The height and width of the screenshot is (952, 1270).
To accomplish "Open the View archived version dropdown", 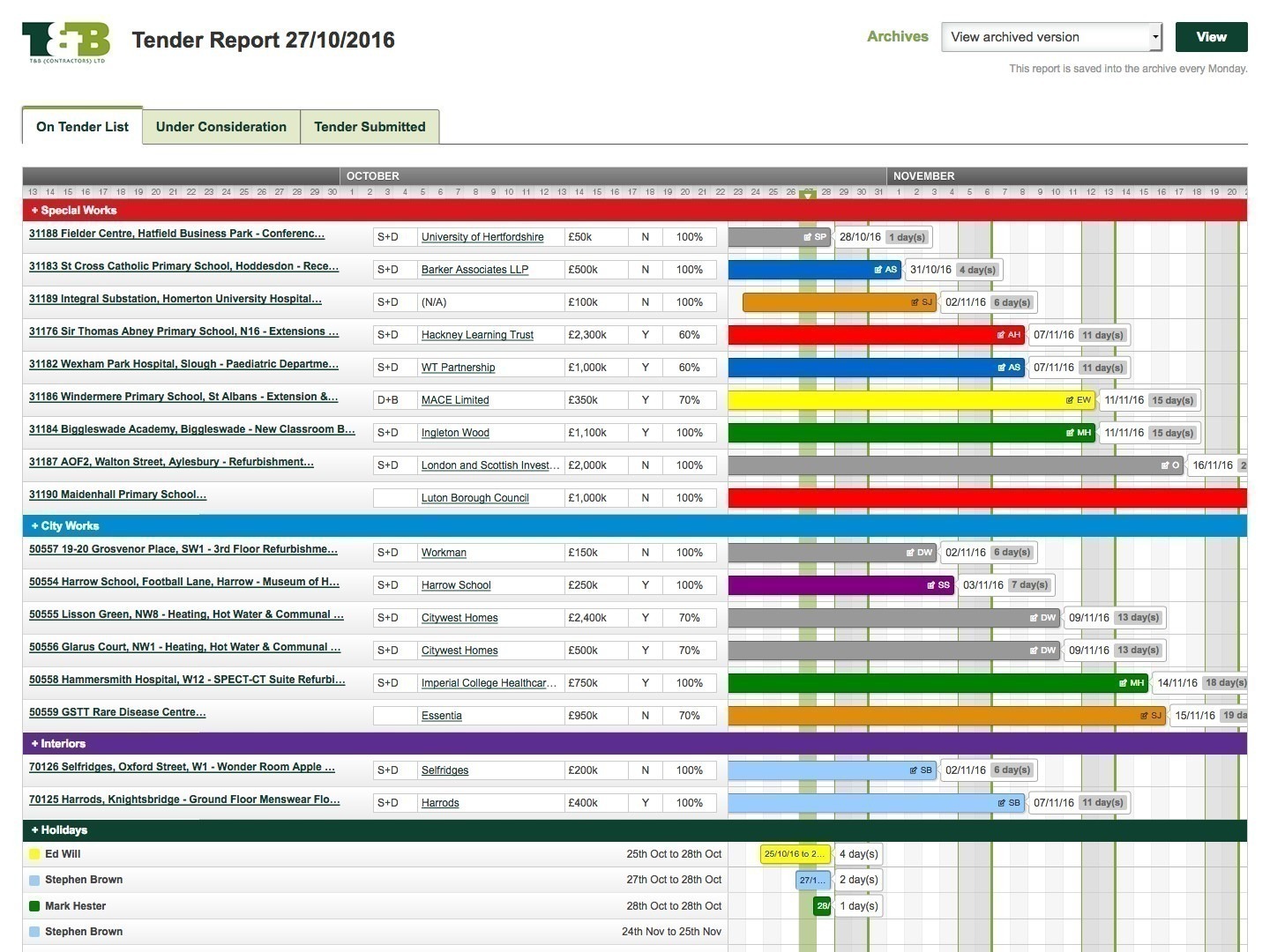I will [x=1051, y=37].
